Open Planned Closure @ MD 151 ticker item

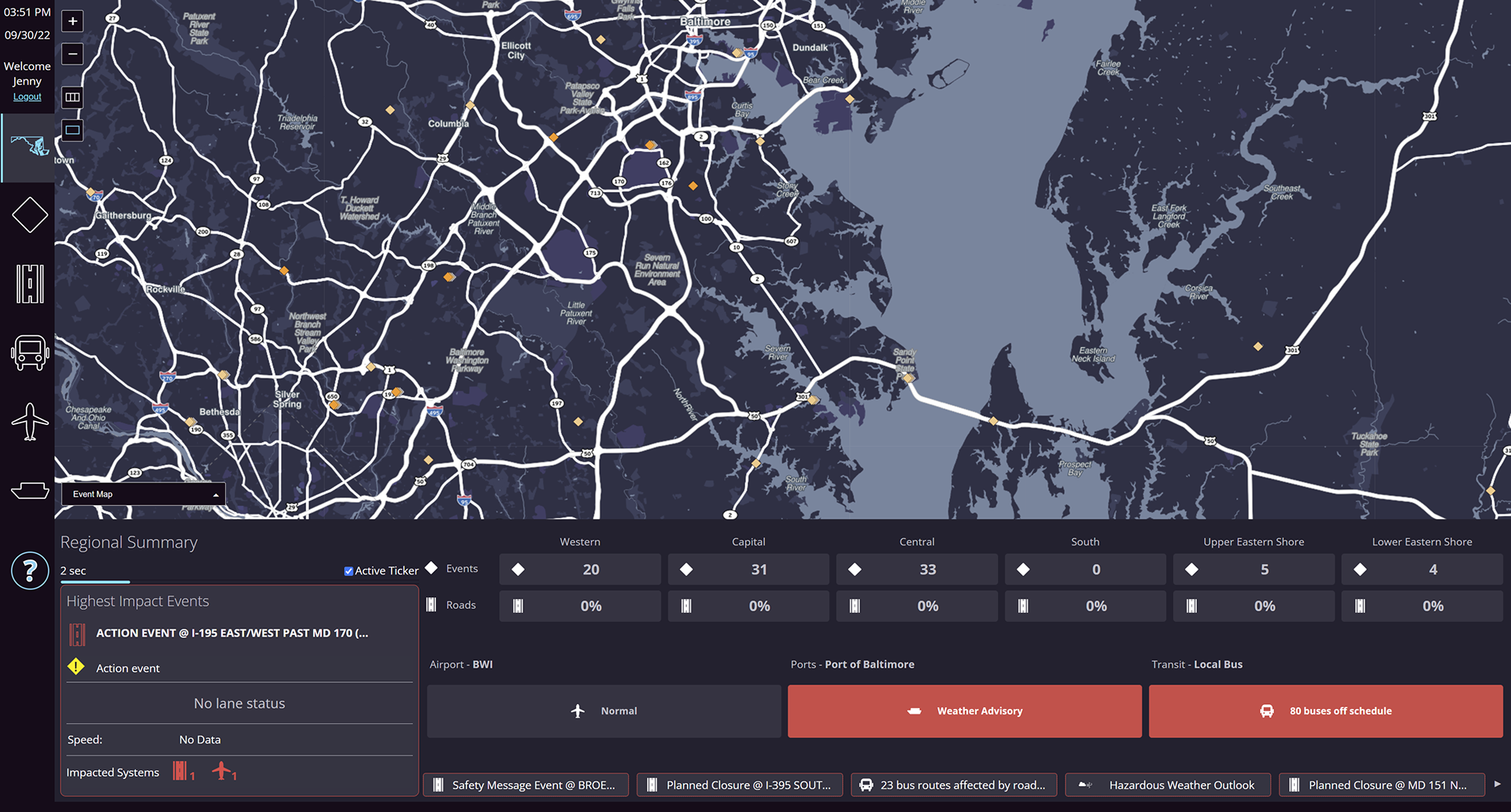(x=1382, y=784)
